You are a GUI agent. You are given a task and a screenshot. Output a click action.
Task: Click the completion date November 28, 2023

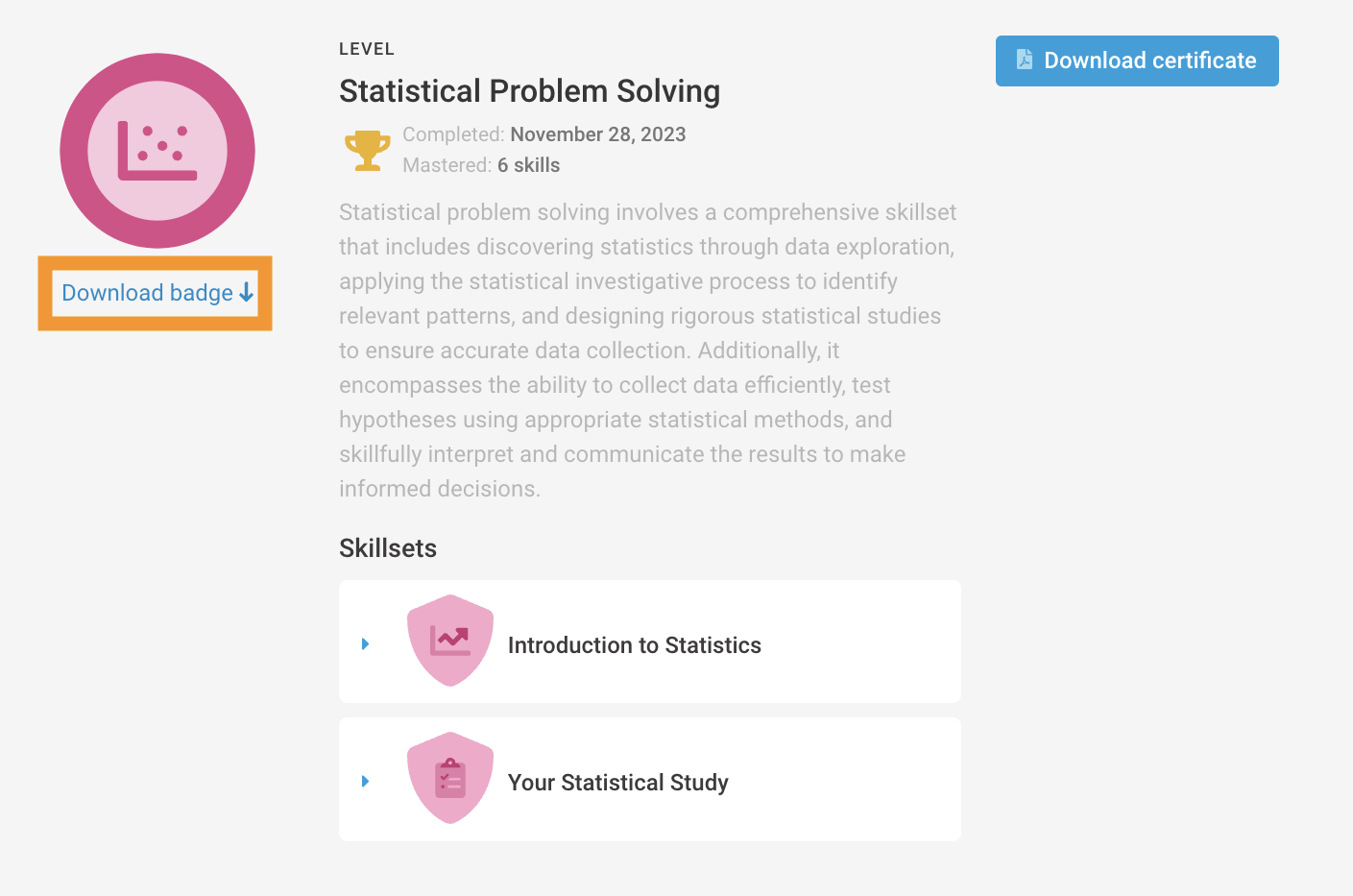coord(597,134)
